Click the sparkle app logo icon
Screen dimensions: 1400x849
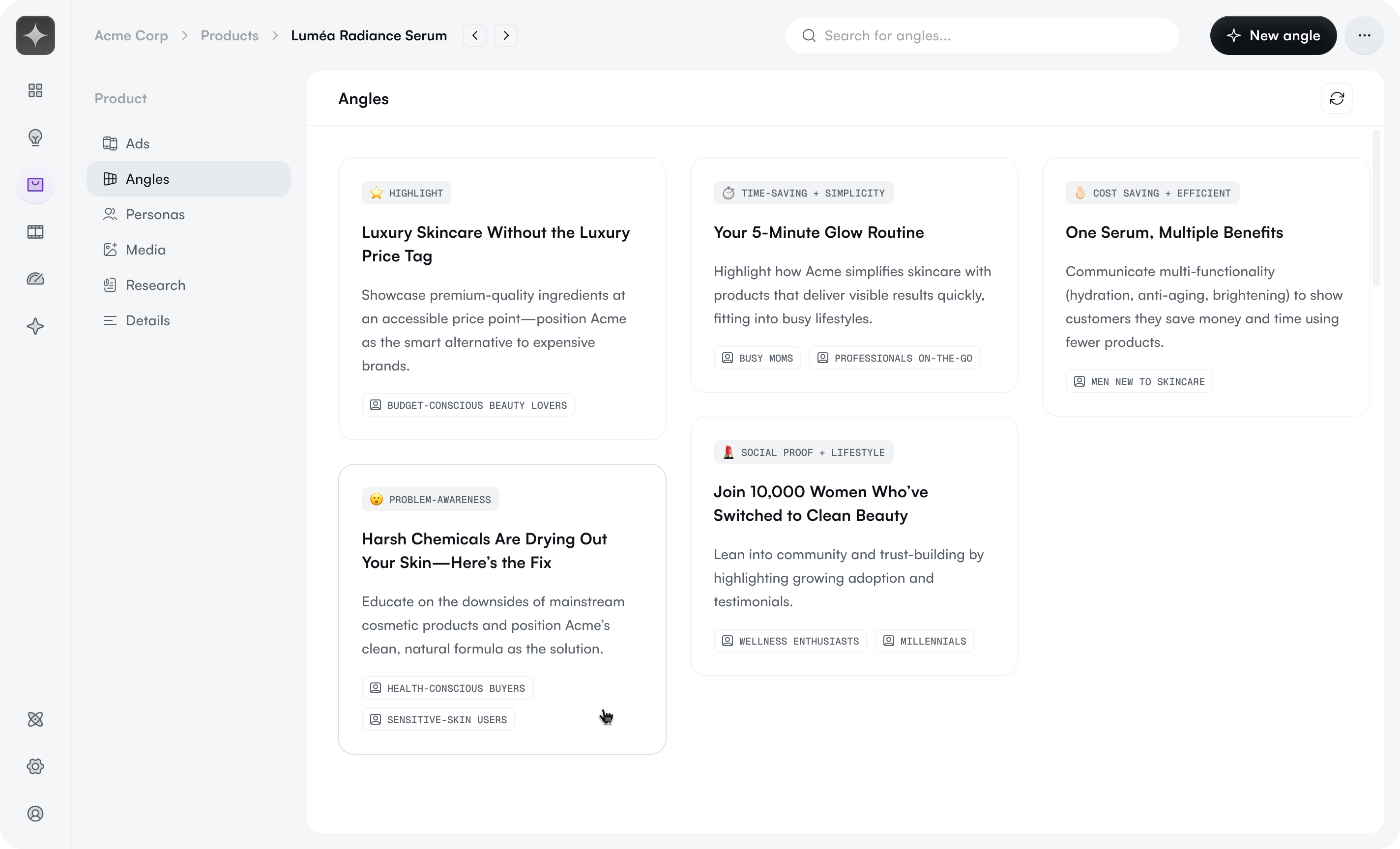(x=35, y=35)
